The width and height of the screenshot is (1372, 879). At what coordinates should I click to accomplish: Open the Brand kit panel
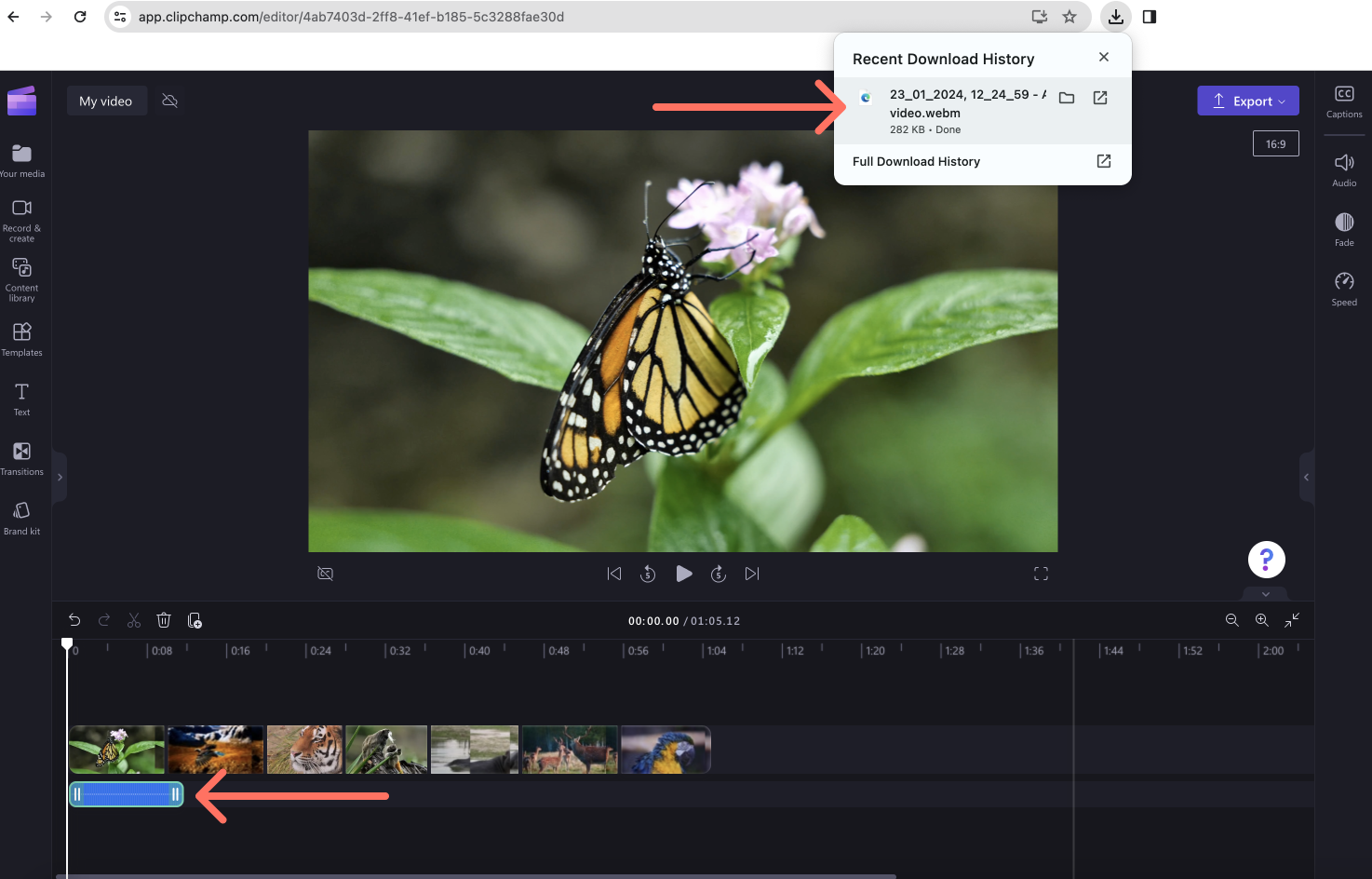coord(22,518)
